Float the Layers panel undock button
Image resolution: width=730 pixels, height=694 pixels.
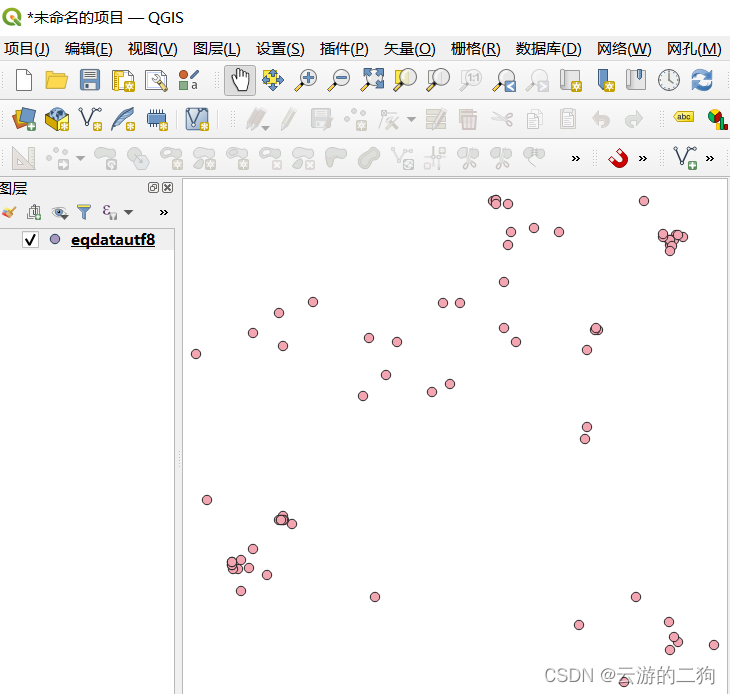click(153, 188)
